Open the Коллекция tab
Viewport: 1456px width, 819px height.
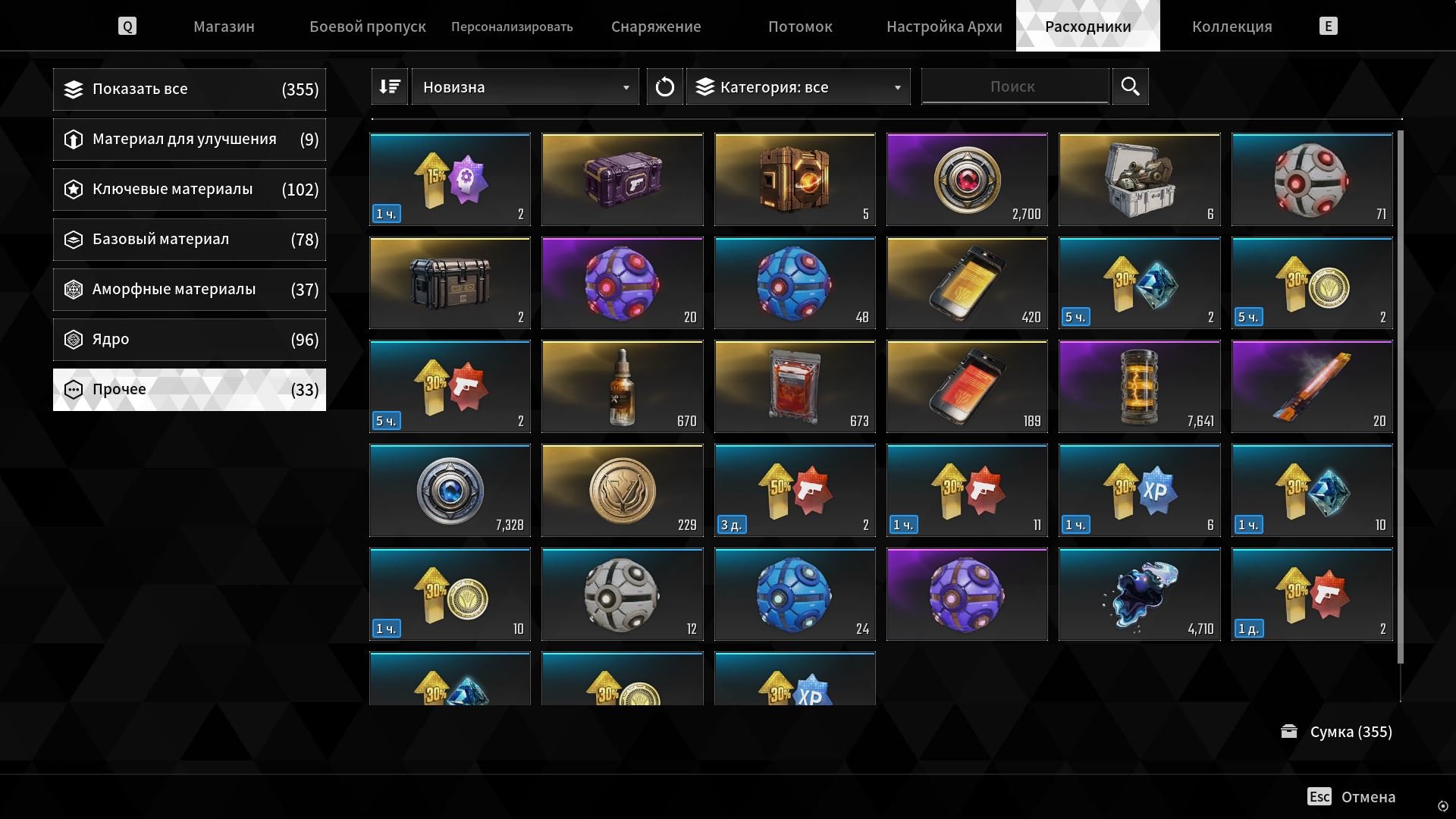(1232, 27)
